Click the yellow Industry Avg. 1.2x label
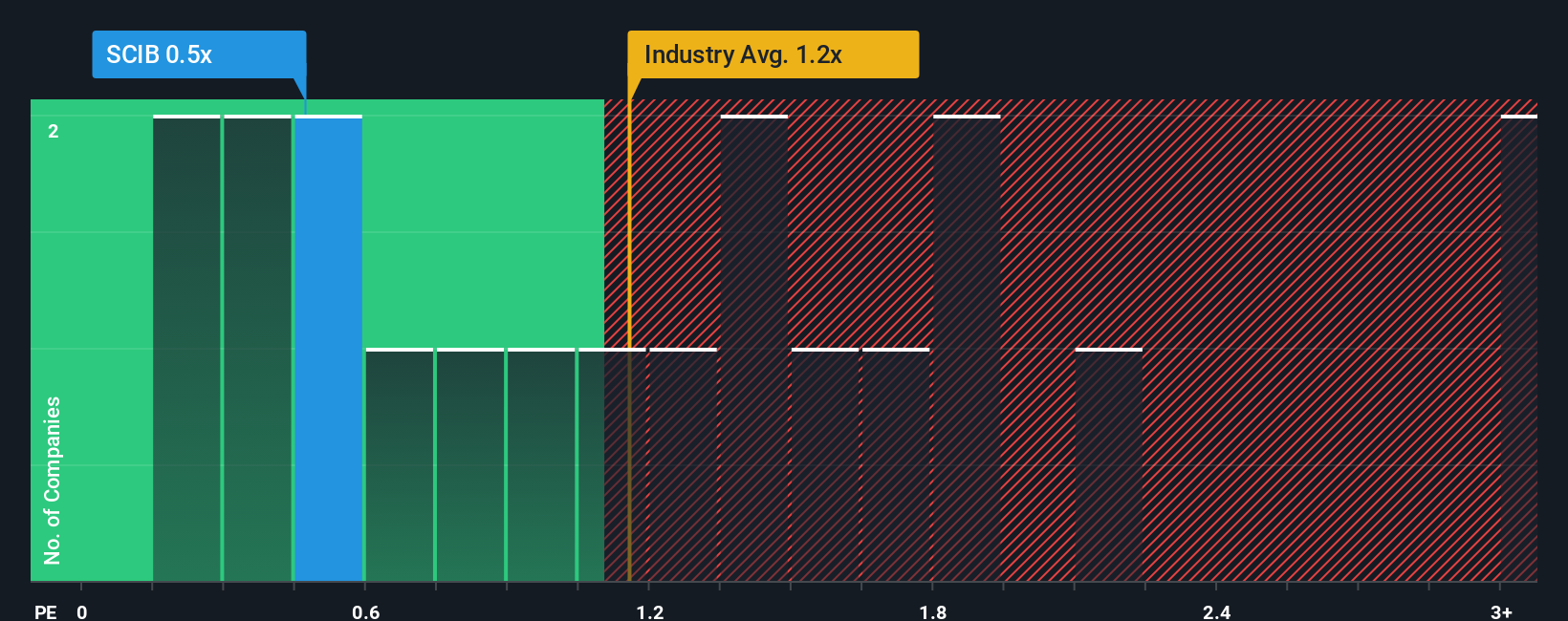Image resolution: width=1568 pixels, height=621 pixels. click(773, 54)
